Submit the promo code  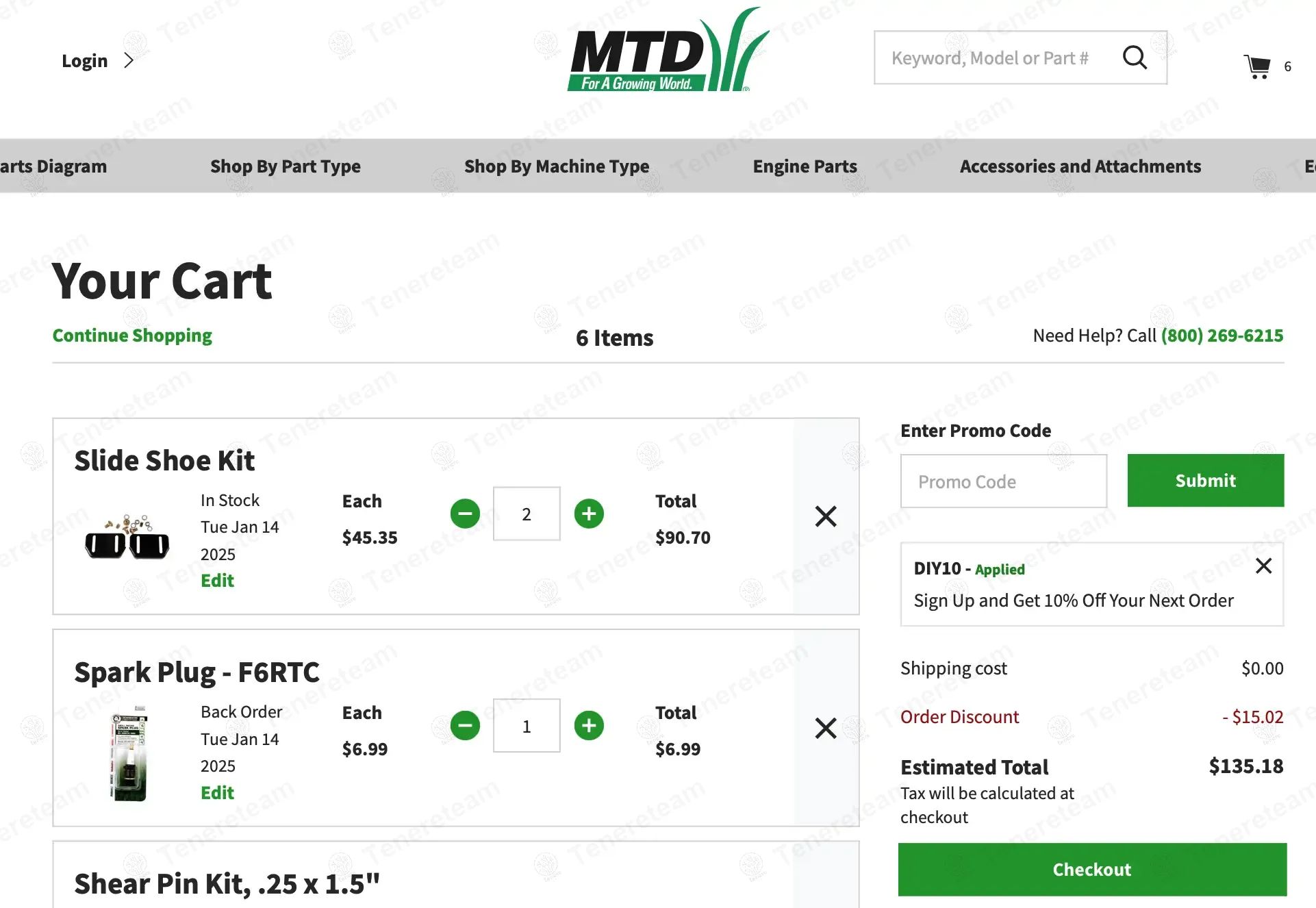click(x=1205, y=481)
